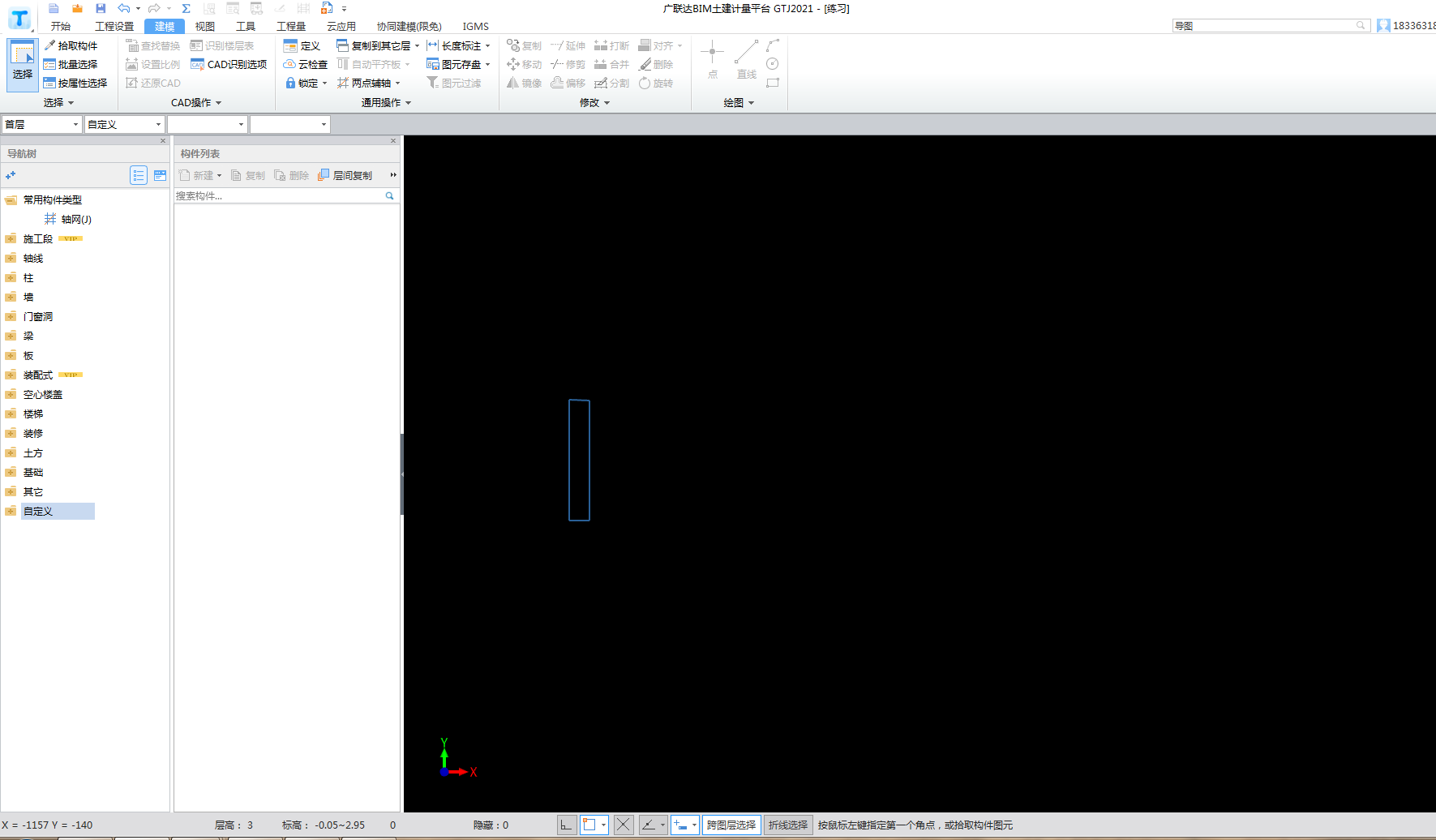Open the 工程设置 ribbon tab
The height and width of the screenshot is (840, 1436).
(x=114, y=26)
